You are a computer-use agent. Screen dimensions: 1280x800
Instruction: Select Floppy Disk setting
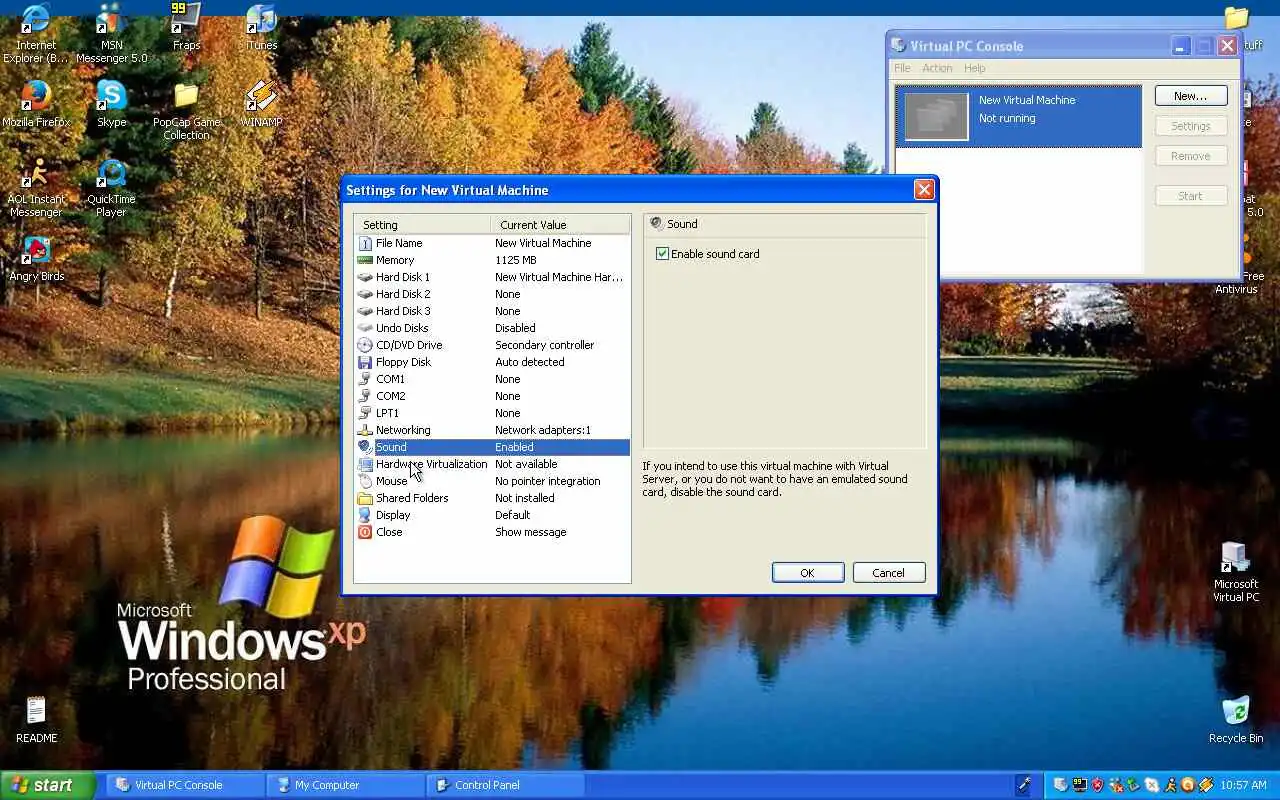point(492,362)
